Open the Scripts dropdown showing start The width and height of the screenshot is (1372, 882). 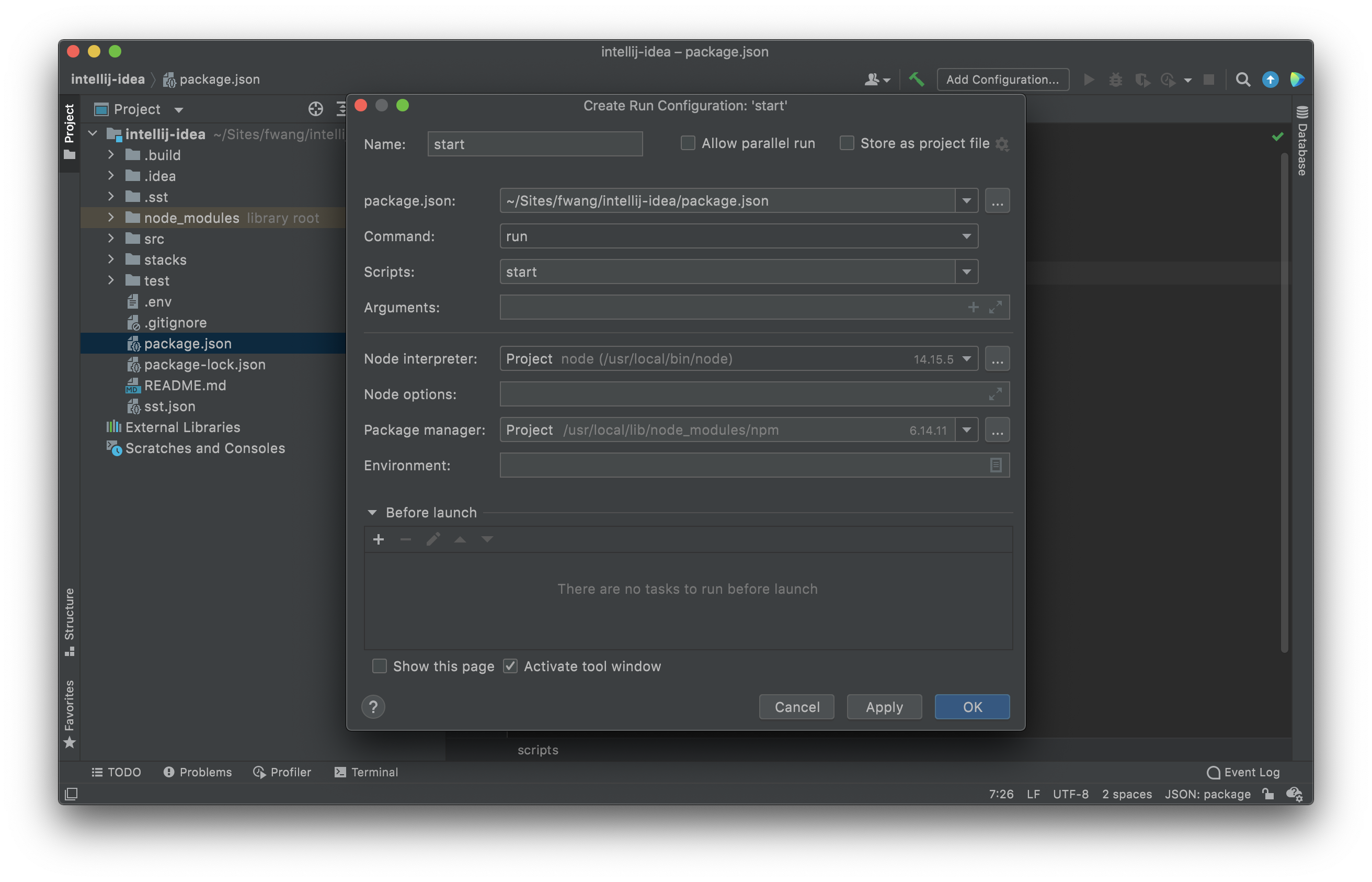[966, 272]
